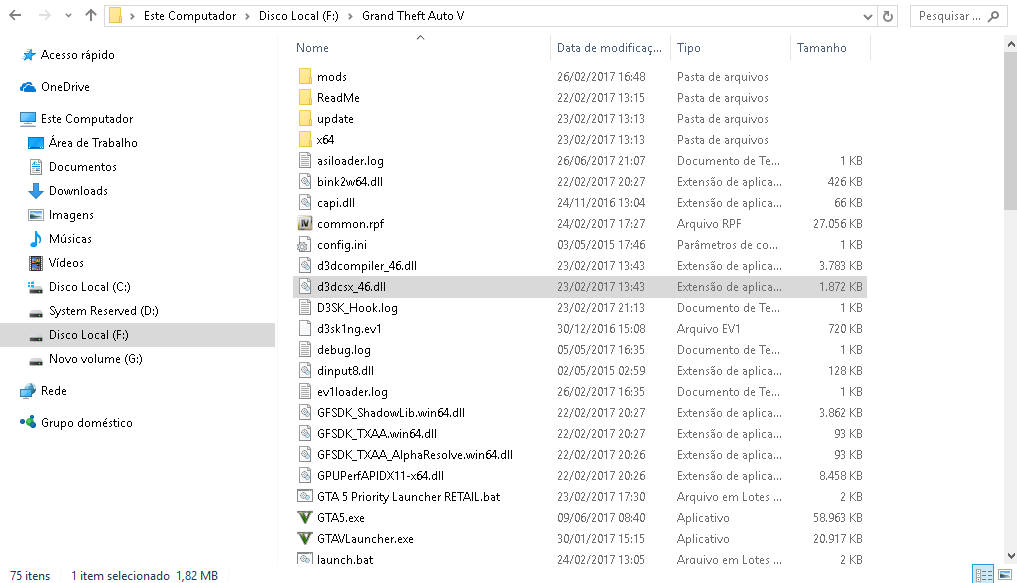Select the x64 folder icon

pos(305,139)
